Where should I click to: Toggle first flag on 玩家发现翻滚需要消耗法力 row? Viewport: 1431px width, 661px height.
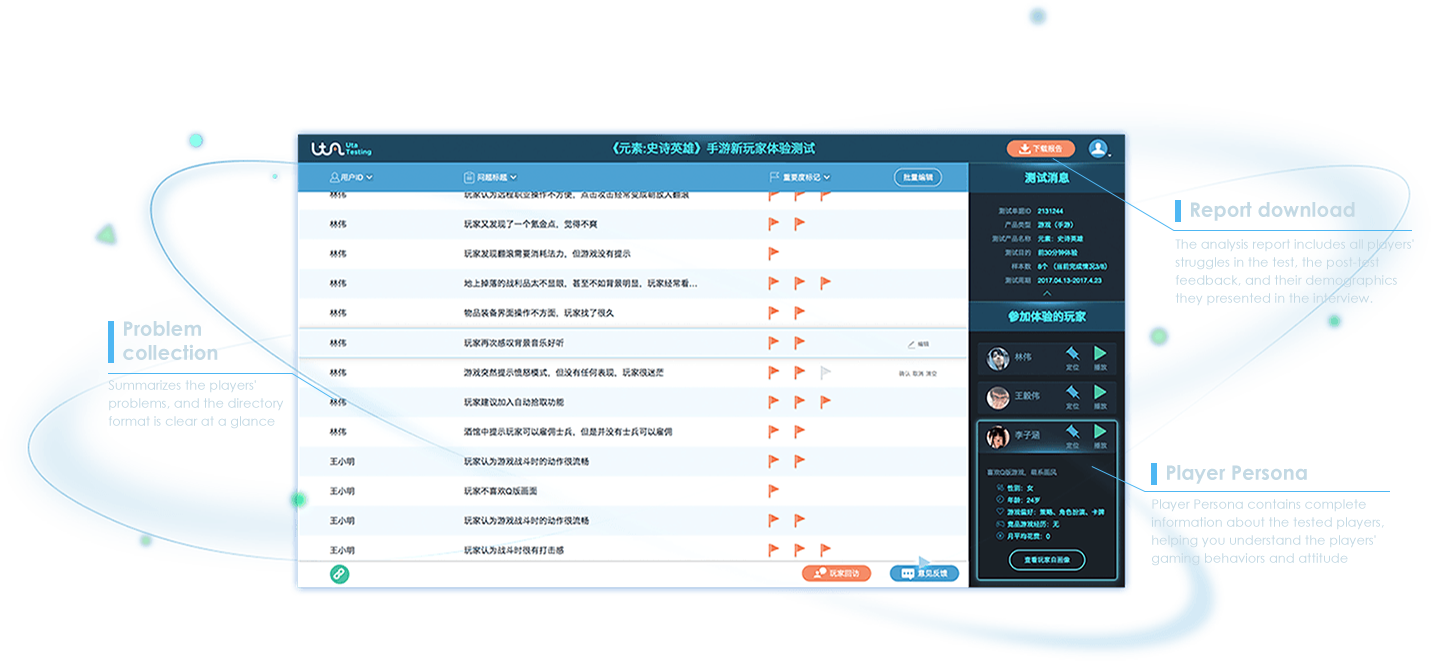tap(773, 254)
